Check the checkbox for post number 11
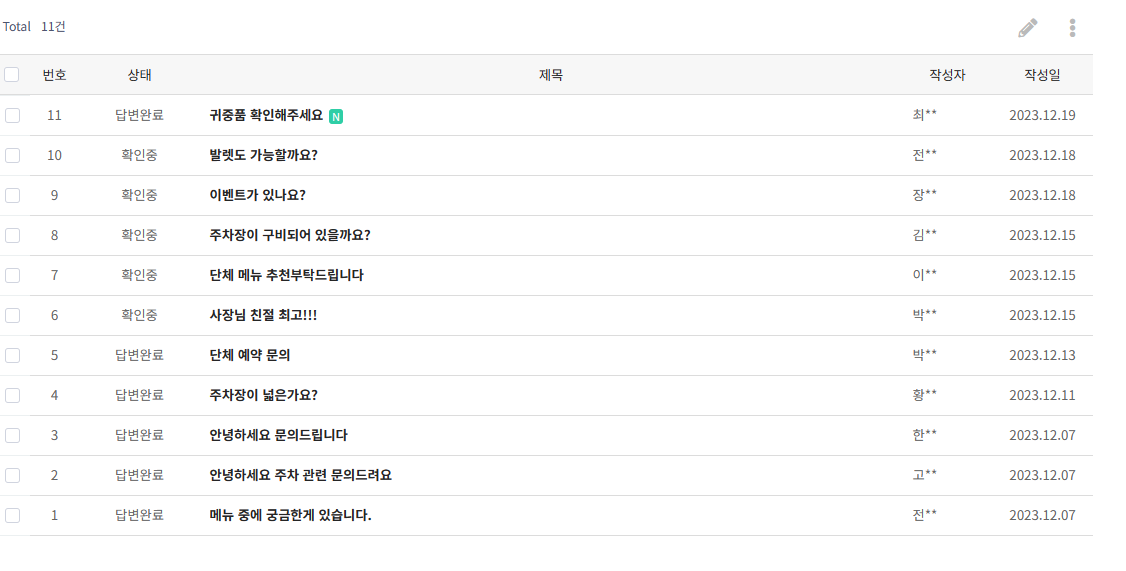Viewport: 1126px width, 571px height. (x=12, y=115)
